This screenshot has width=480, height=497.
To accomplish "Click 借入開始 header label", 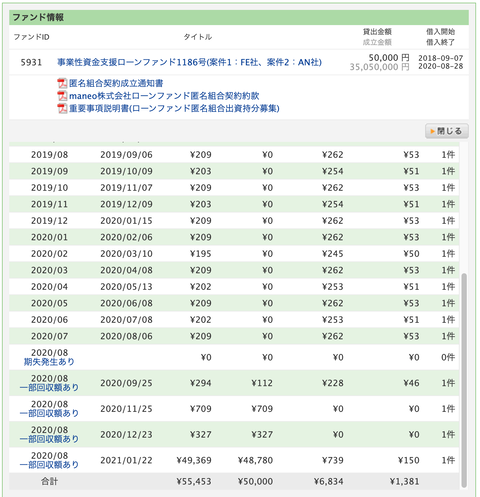I will point(440,32).
